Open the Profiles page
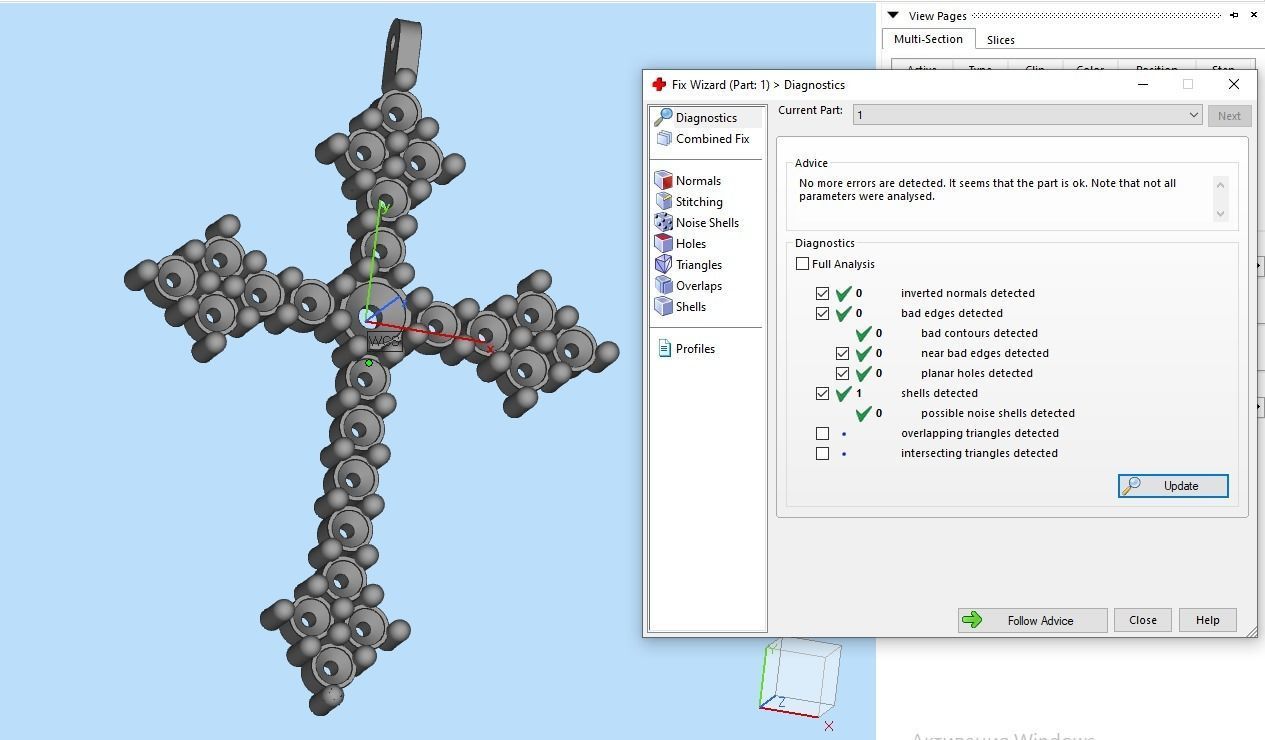Image resolution: width=1265 pixels, height=740 pixels. click(x=687, y=349)
